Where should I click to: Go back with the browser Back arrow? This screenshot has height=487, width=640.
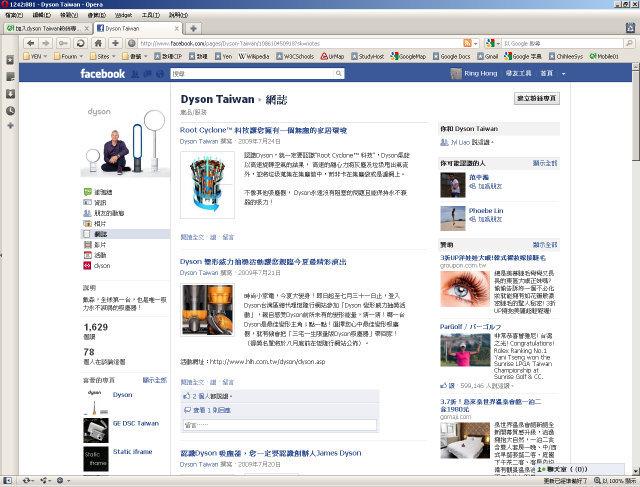pyautogui.click(x=31, y=43)
